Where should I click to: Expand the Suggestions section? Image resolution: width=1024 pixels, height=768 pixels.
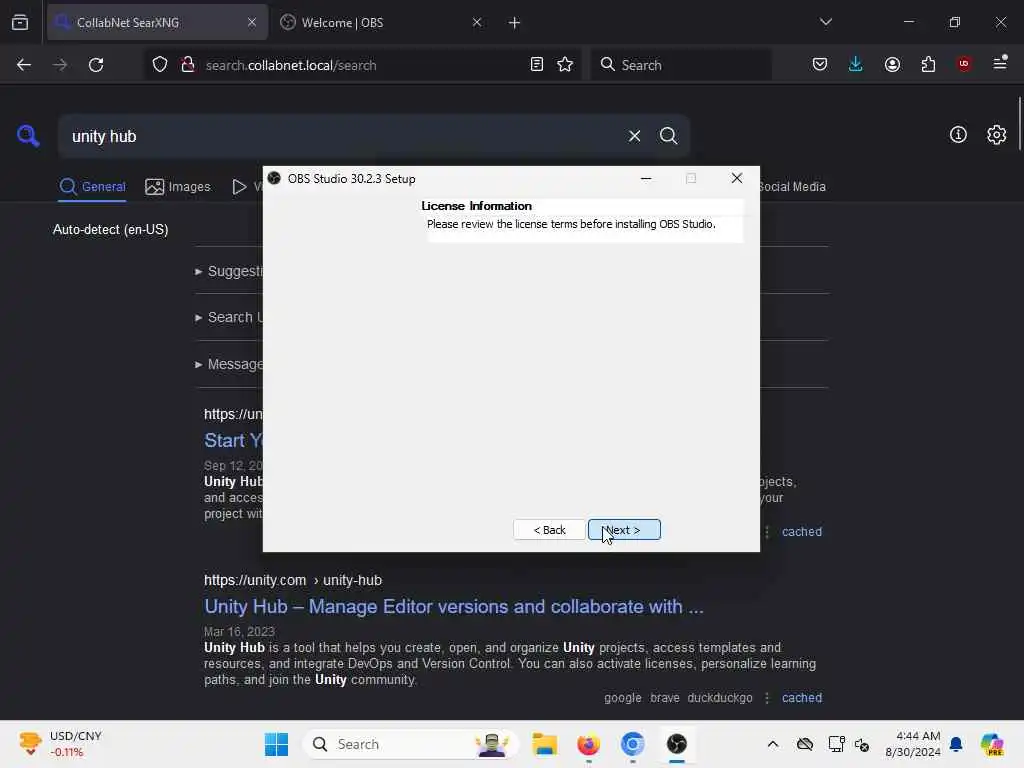(x=229, y=271)
